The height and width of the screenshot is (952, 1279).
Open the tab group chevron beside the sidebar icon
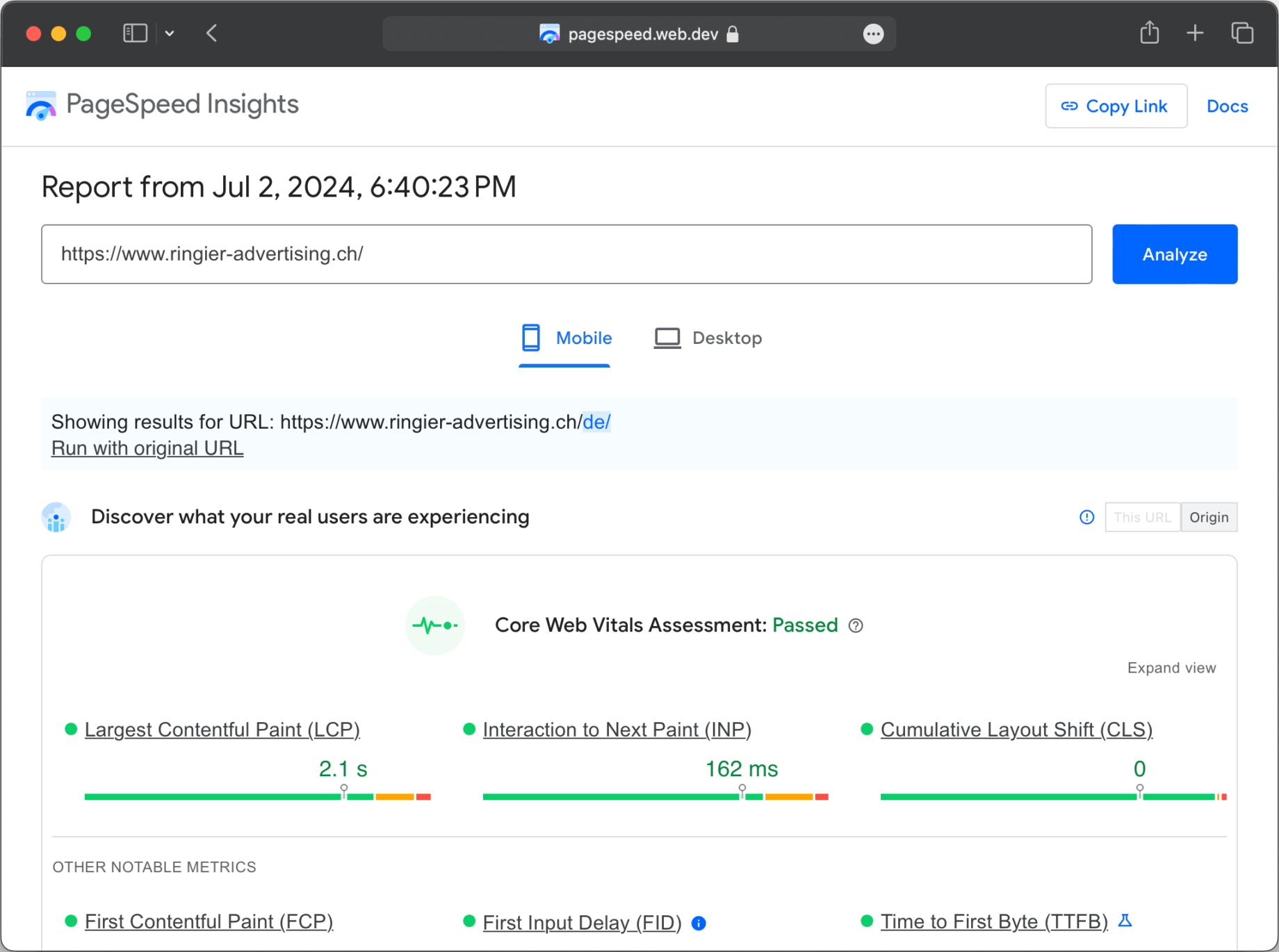170,33
